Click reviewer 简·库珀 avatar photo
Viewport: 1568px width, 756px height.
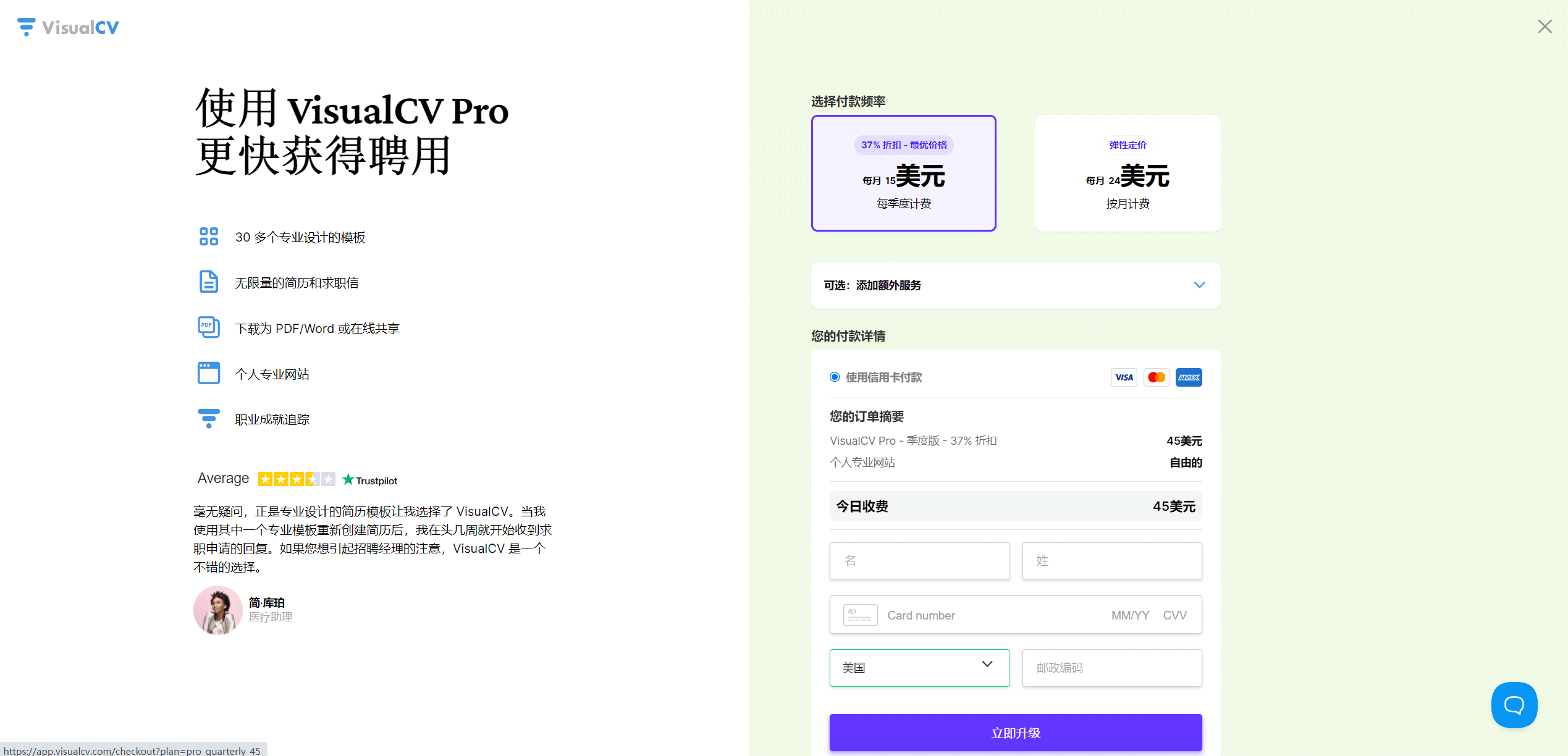tap(217, 610)
